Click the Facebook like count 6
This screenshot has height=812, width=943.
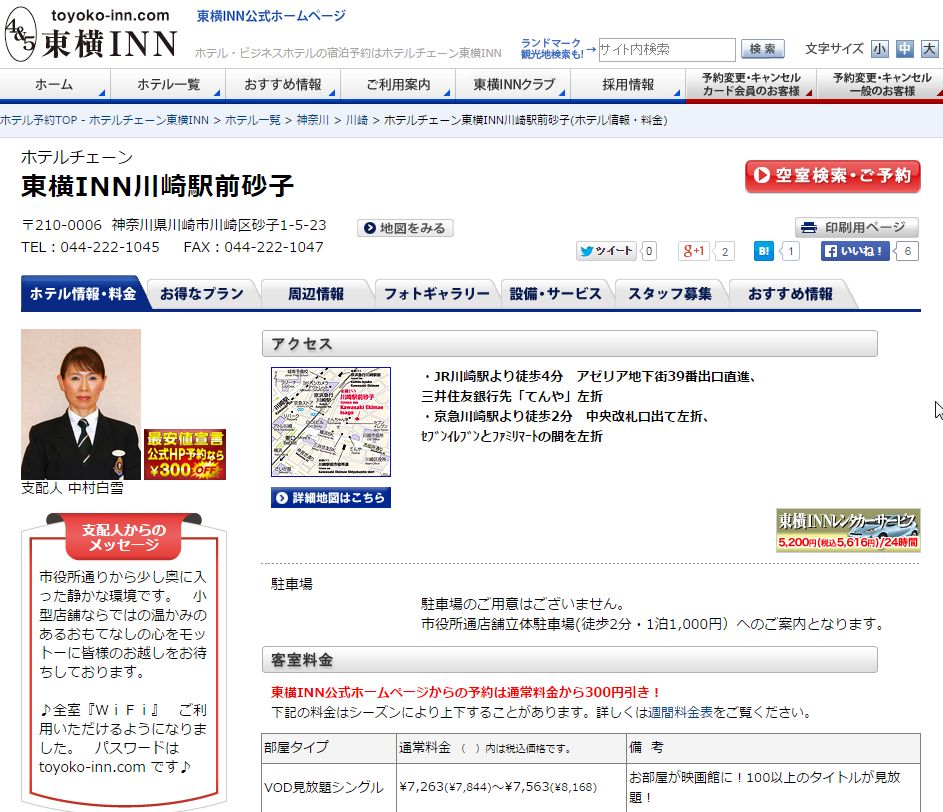[x=908, y=251]
